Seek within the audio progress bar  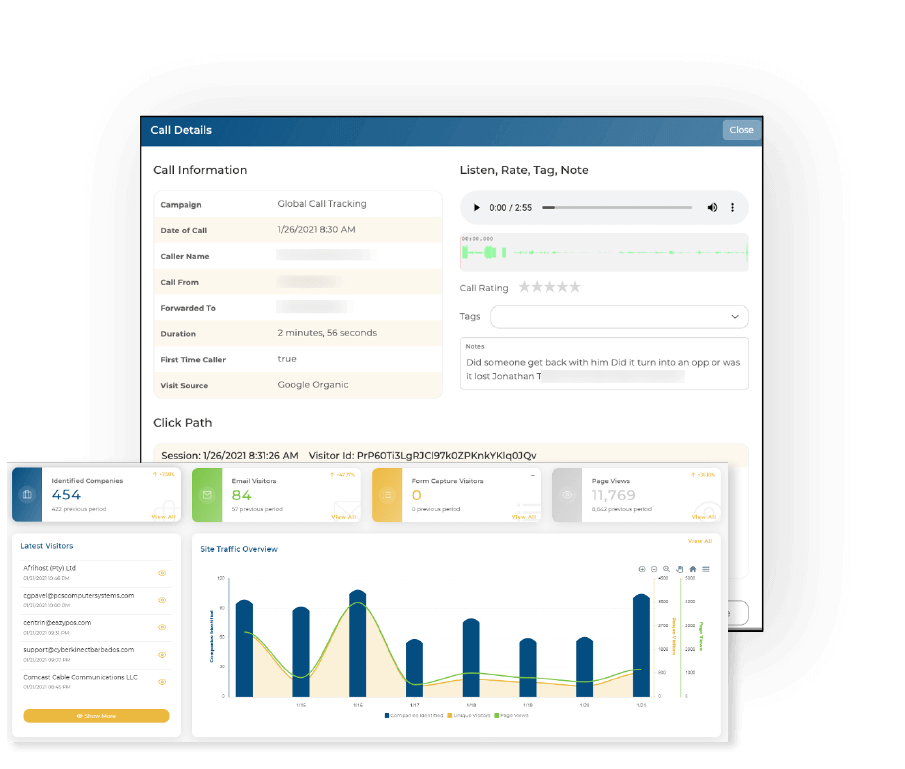coord(617,208)
